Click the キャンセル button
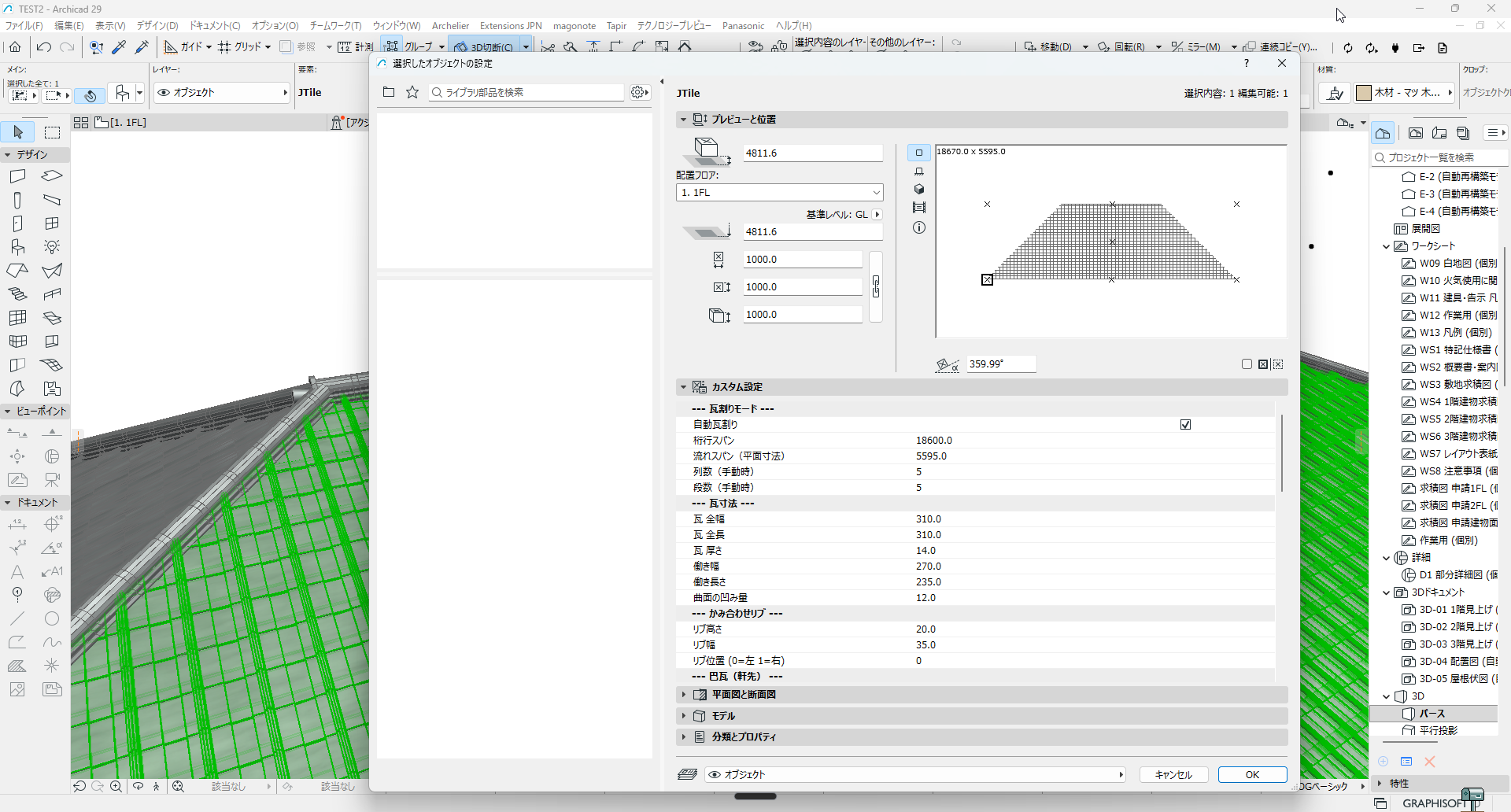The image size is (1511, 812). click(1173, 775)
